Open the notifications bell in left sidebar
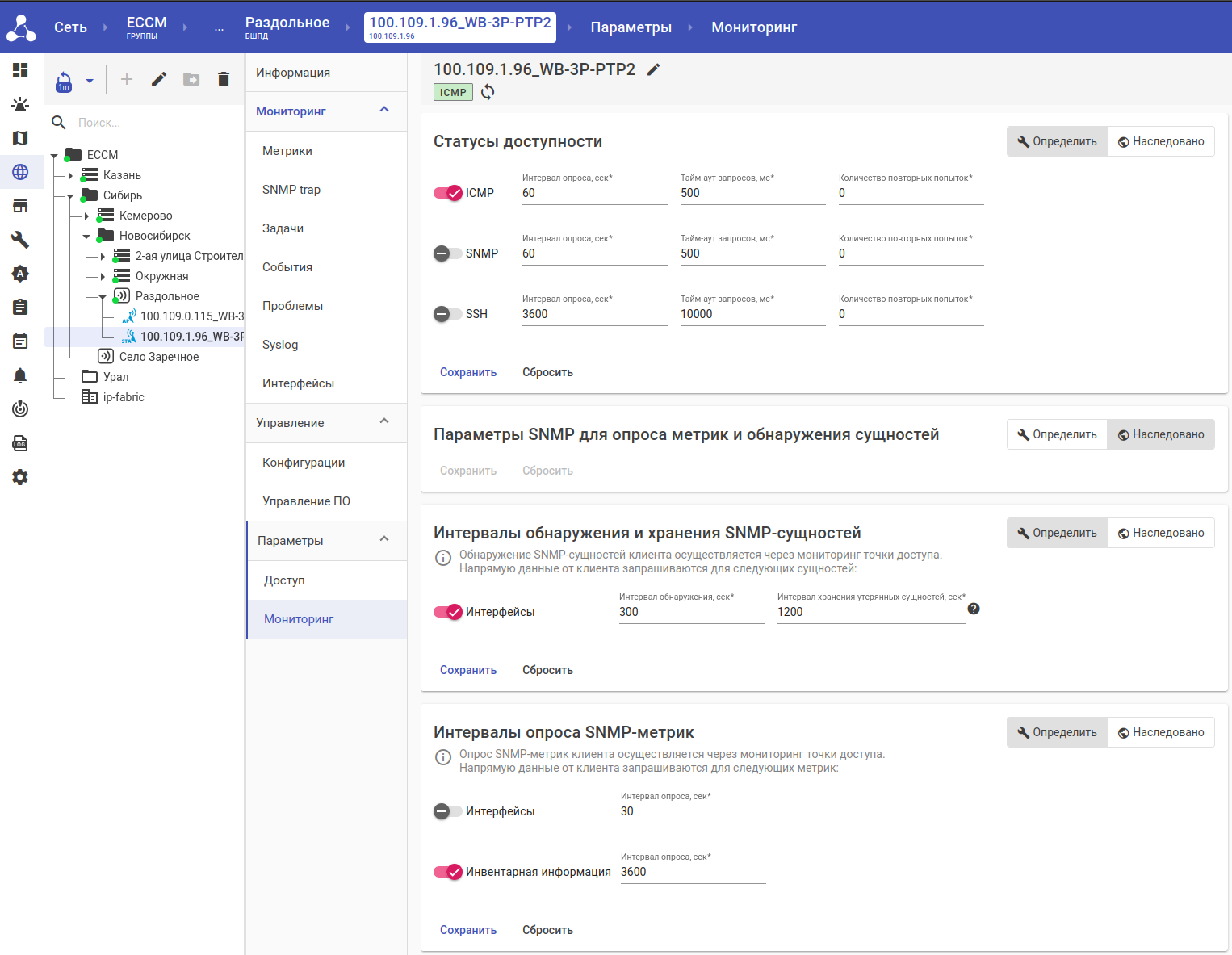The width and height of the screenshot is (1232, 955). (20, 375)
